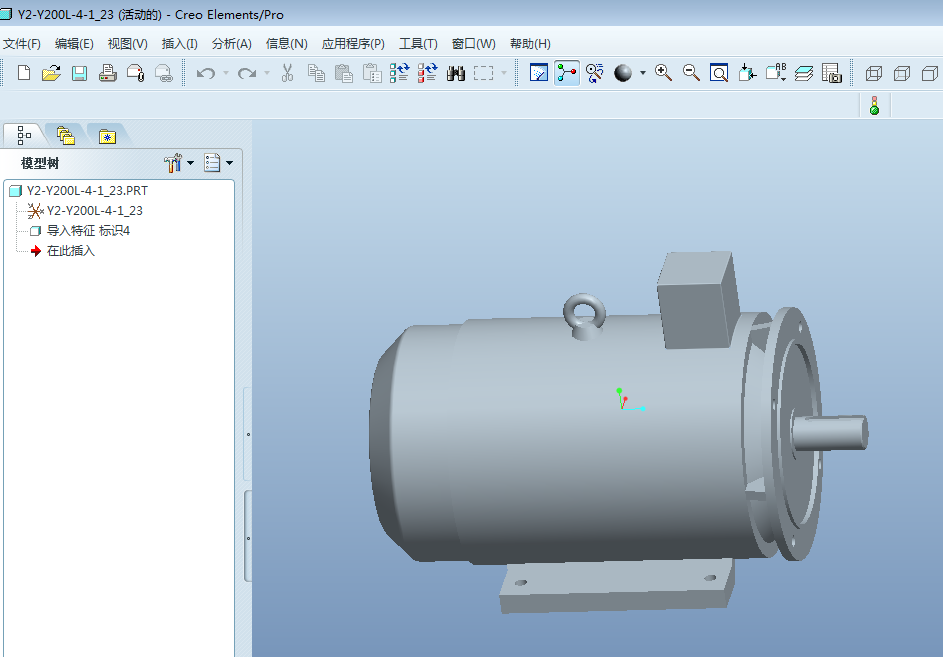
Task: Open selection box dropdown arrow
Action: tap(504, 73)
